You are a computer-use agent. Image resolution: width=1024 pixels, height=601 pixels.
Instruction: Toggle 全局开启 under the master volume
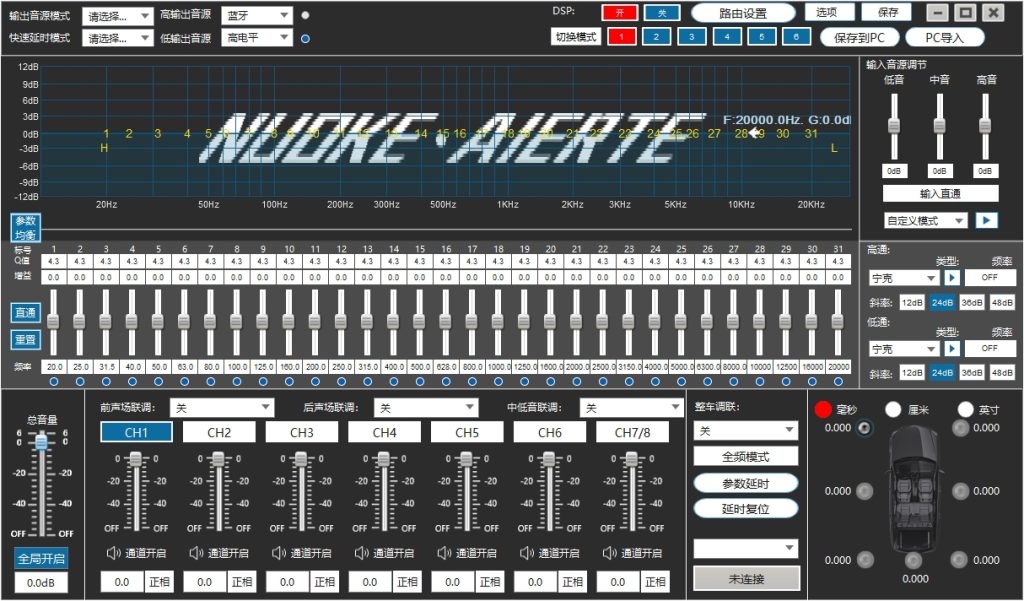tap(41, 559)
